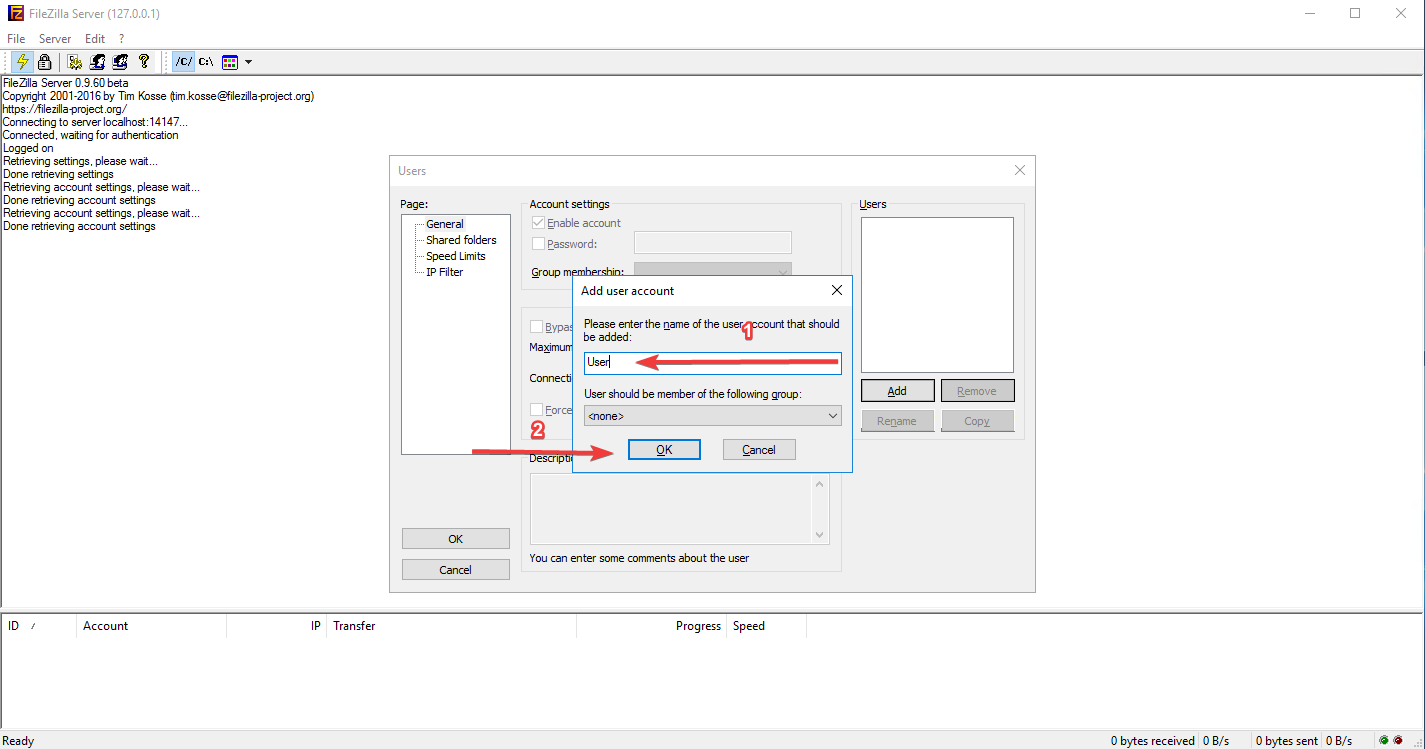Click the Rename user button
This screenshot has width=1425, height=749.
click(x=897, y=421)
